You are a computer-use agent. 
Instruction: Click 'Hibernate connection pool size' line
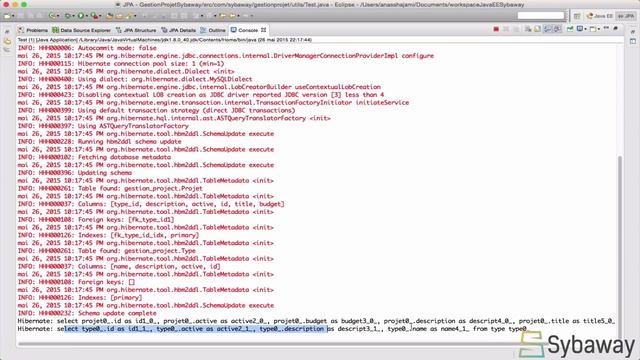click(x=151, y=64)
